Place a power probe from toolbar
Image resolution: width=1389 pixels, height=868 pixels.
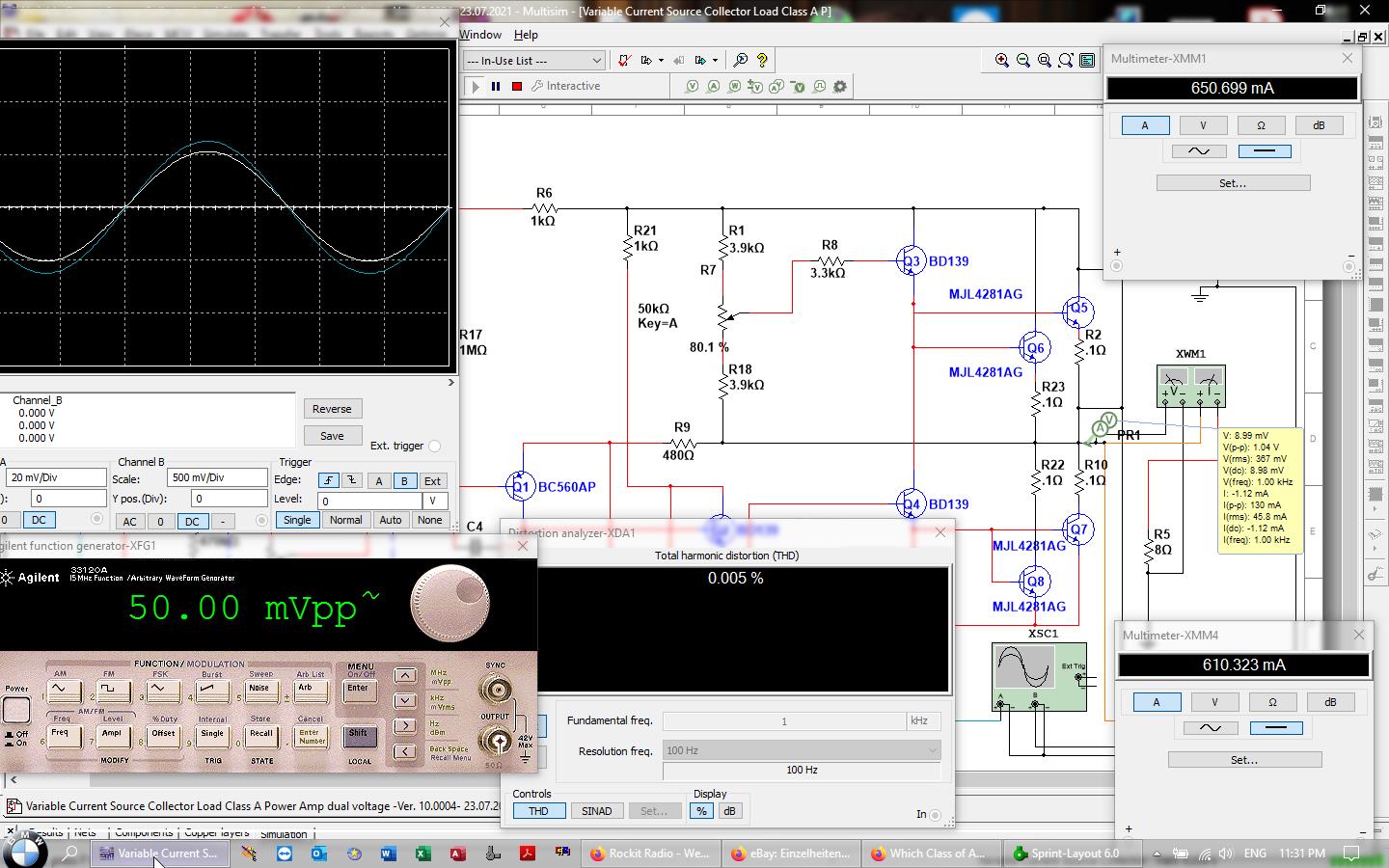point(734,86)
